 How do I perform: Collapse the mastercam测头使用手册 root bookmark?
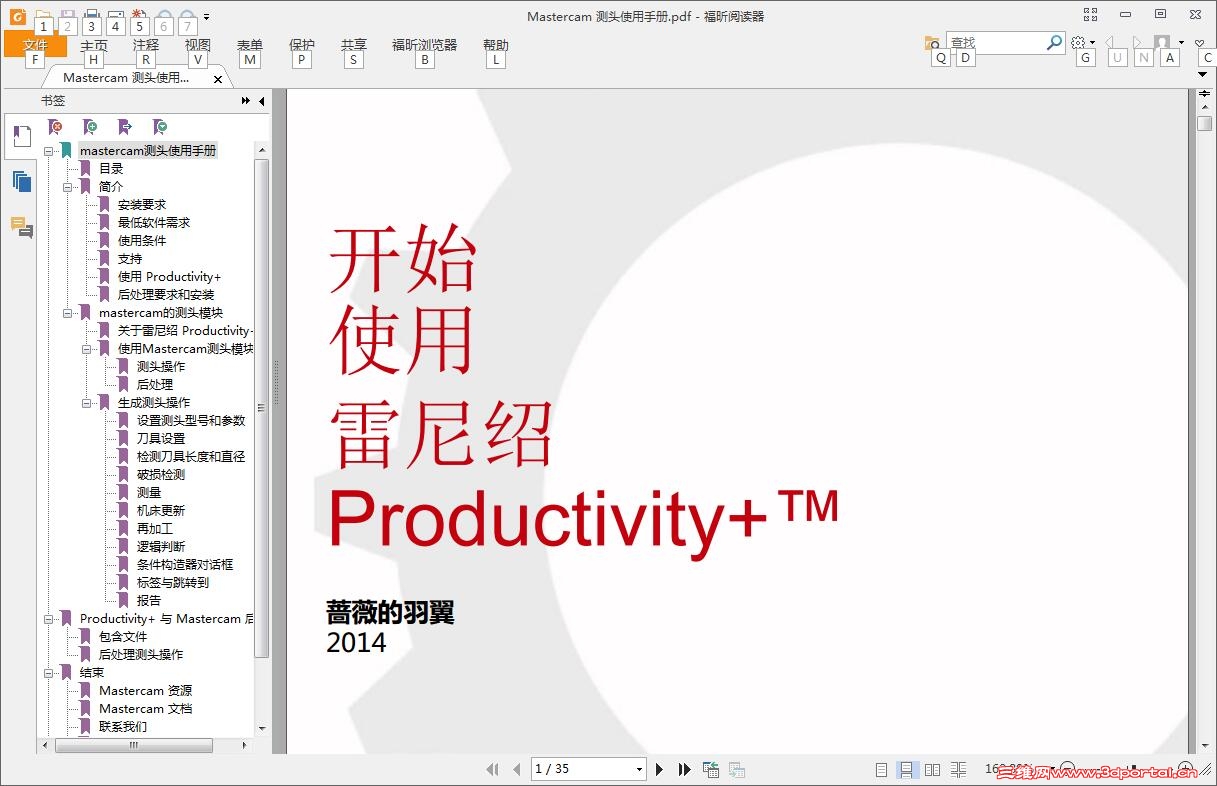49,151
